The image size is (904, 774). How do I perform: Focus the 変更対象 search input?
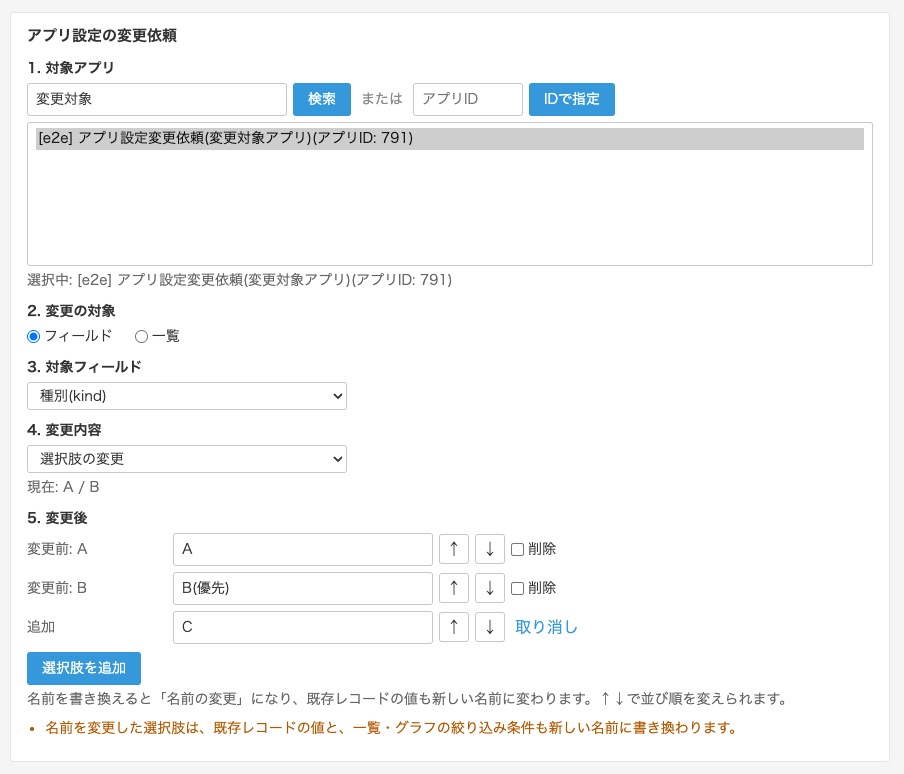click(157, 99)
